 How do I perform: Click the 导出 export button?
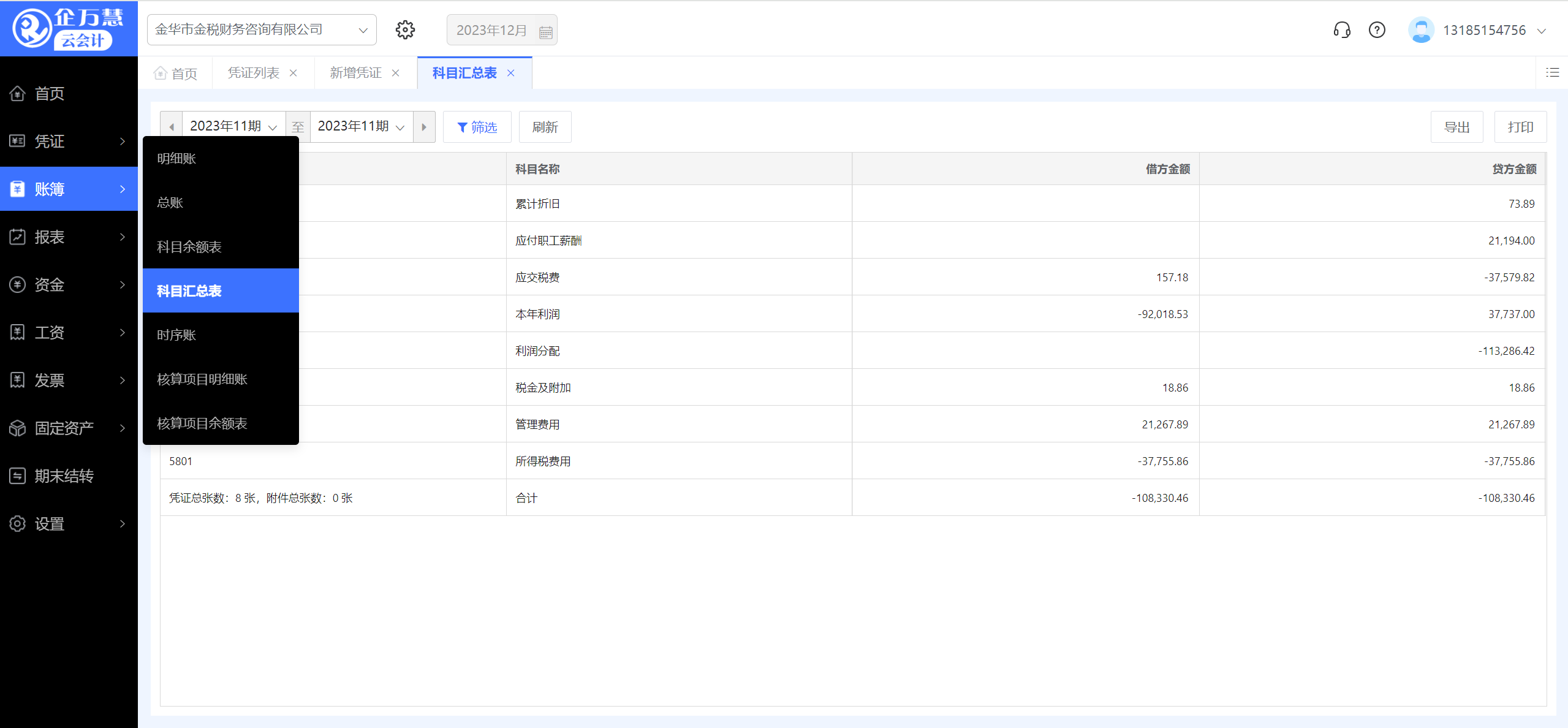1456,127
